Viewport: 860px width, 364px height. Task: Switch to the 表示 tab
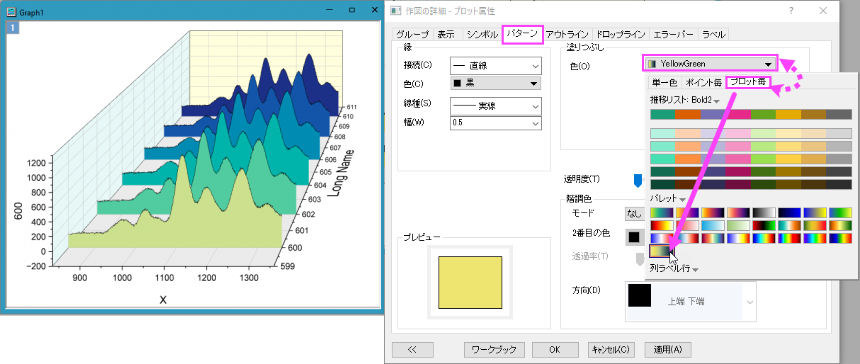click(x=447, y=35)
